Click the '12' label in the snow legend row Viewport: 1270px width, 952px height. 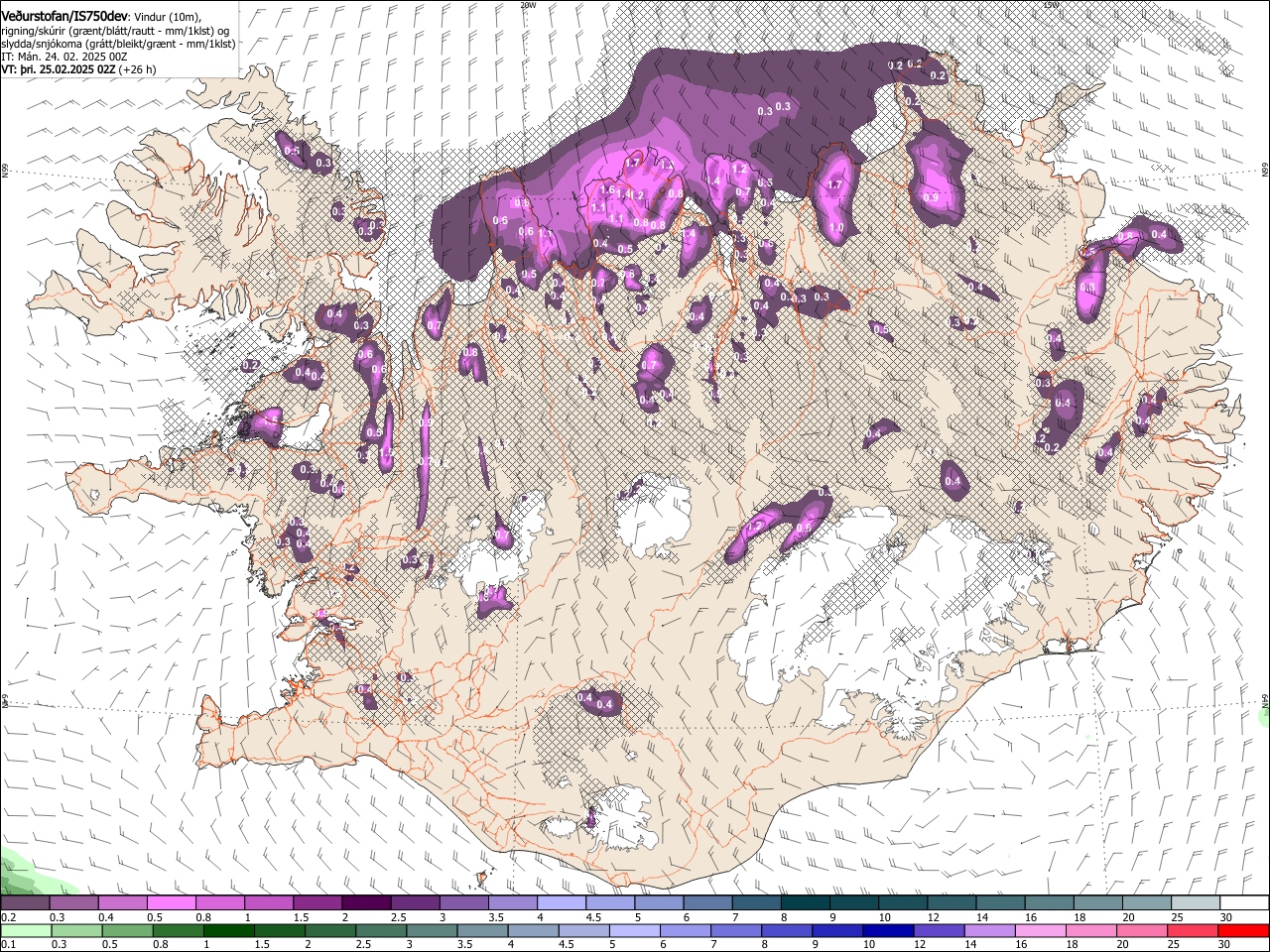(933, 917)
